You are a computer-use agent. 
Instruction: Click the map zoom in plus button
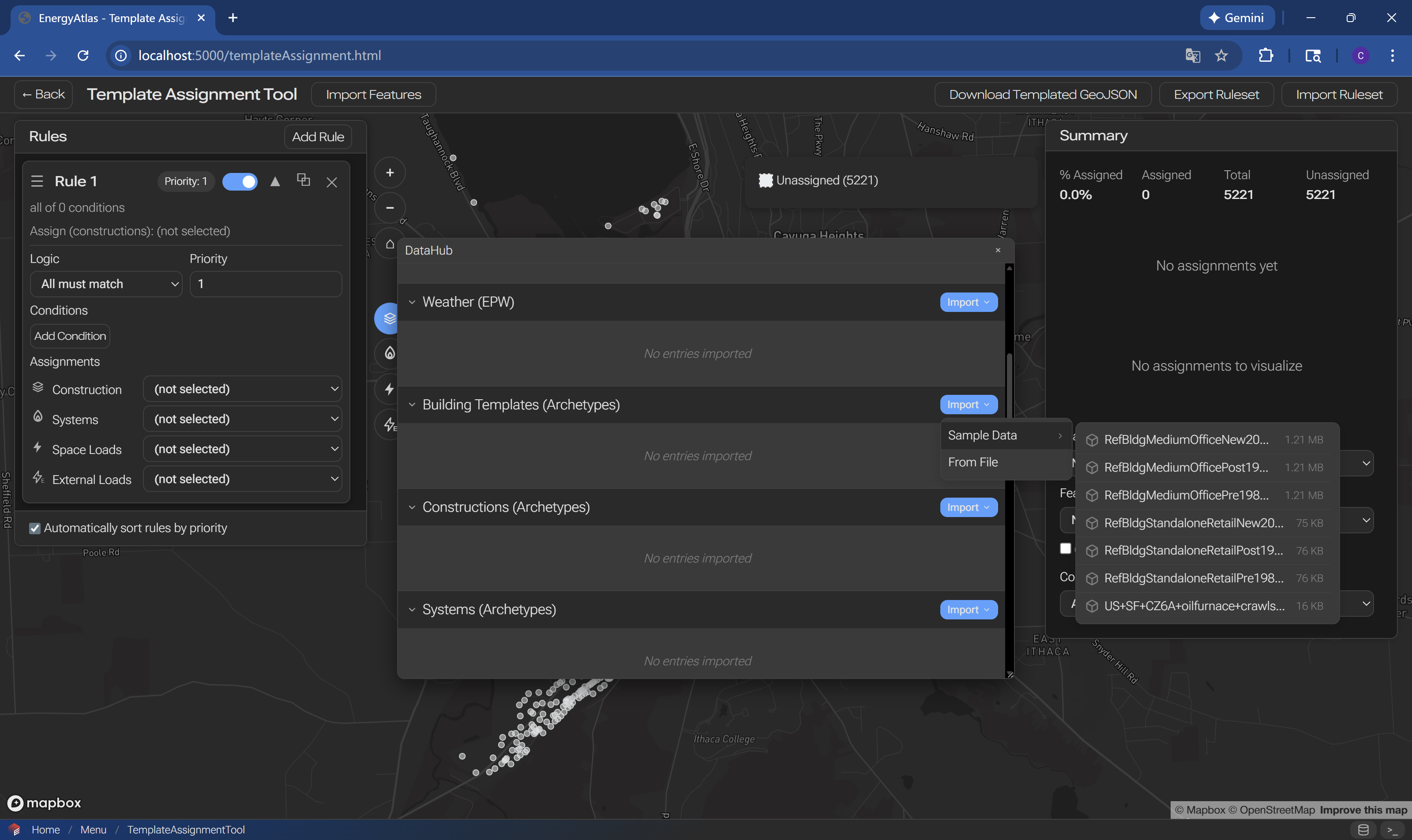[390, 172]
